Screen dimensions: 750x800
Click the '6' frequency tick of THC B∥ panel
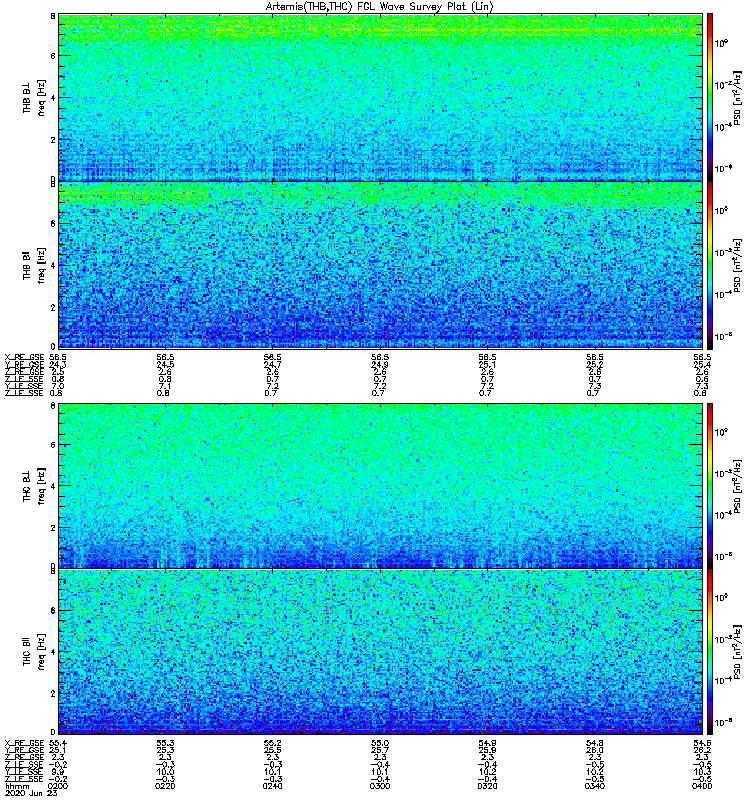(53, 610)
